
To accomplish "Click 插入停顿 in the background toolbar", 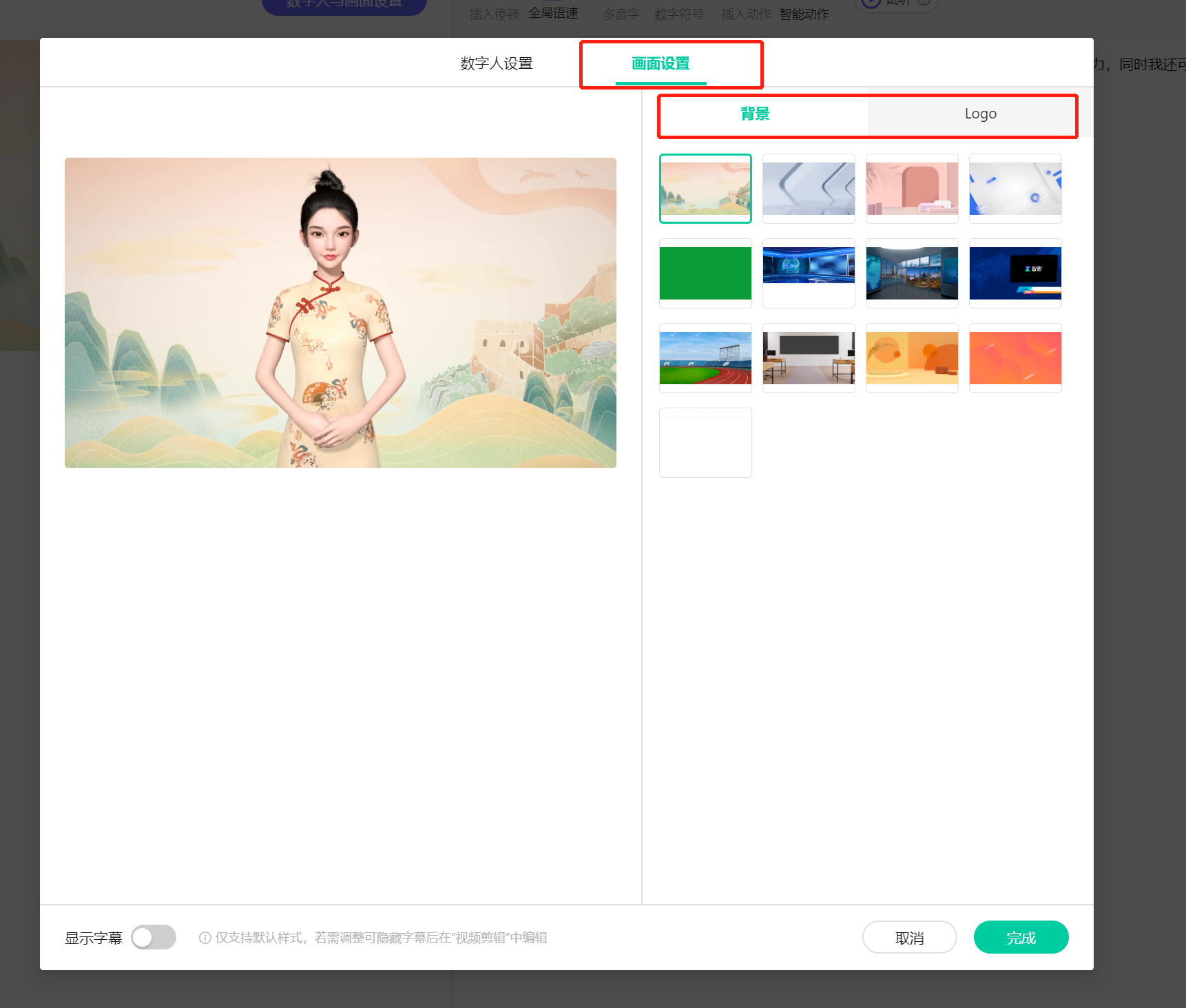I will point(495,14).
